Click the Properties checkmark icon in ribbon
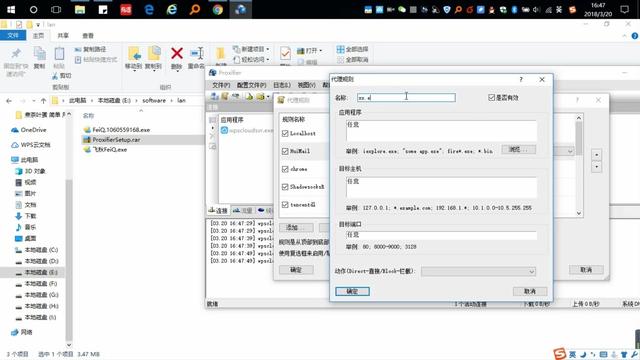Screen dimensions: 640x360 [x=285, y=53]
